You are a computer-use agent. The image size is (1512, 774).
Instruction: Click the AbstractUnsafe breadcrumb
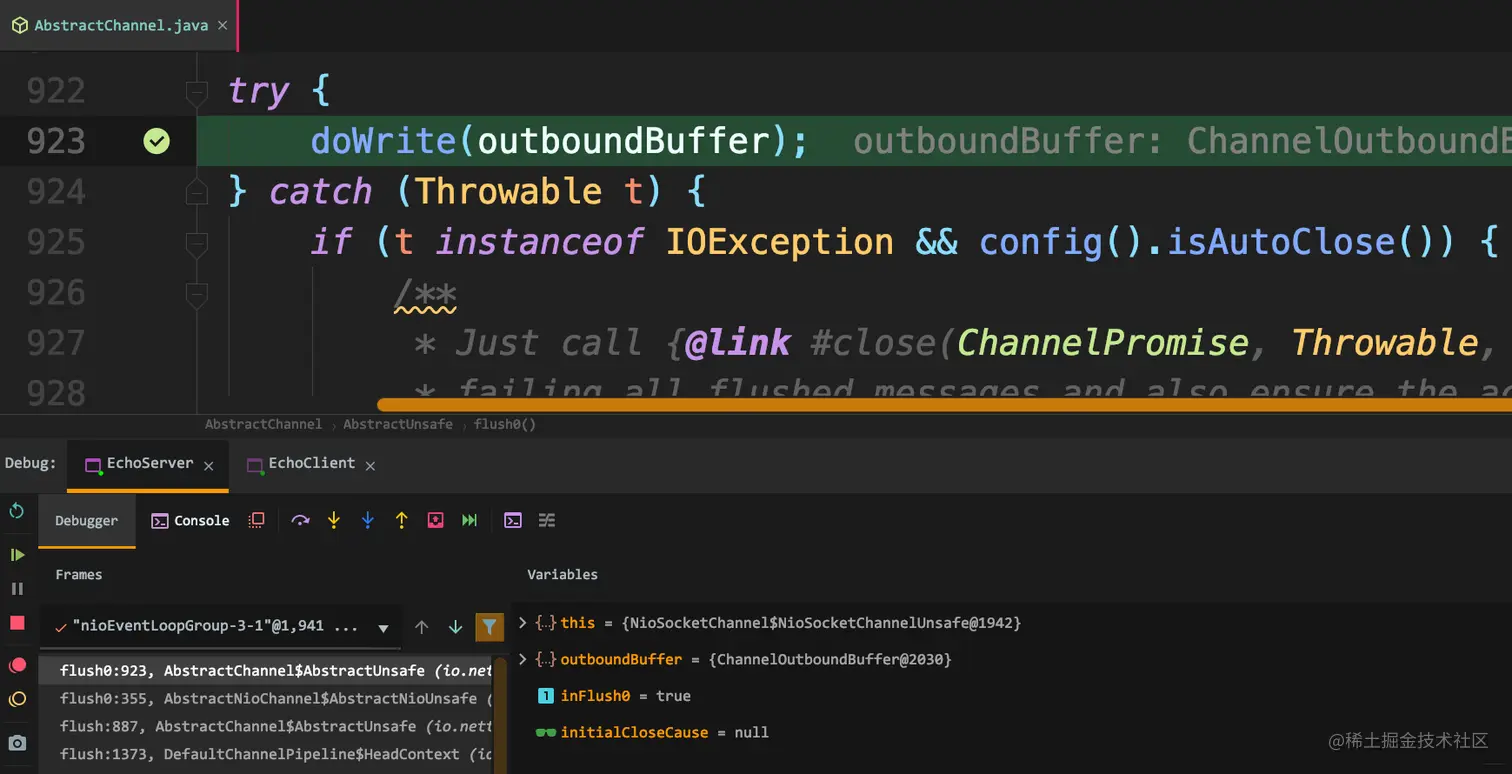tap(397, 424)
